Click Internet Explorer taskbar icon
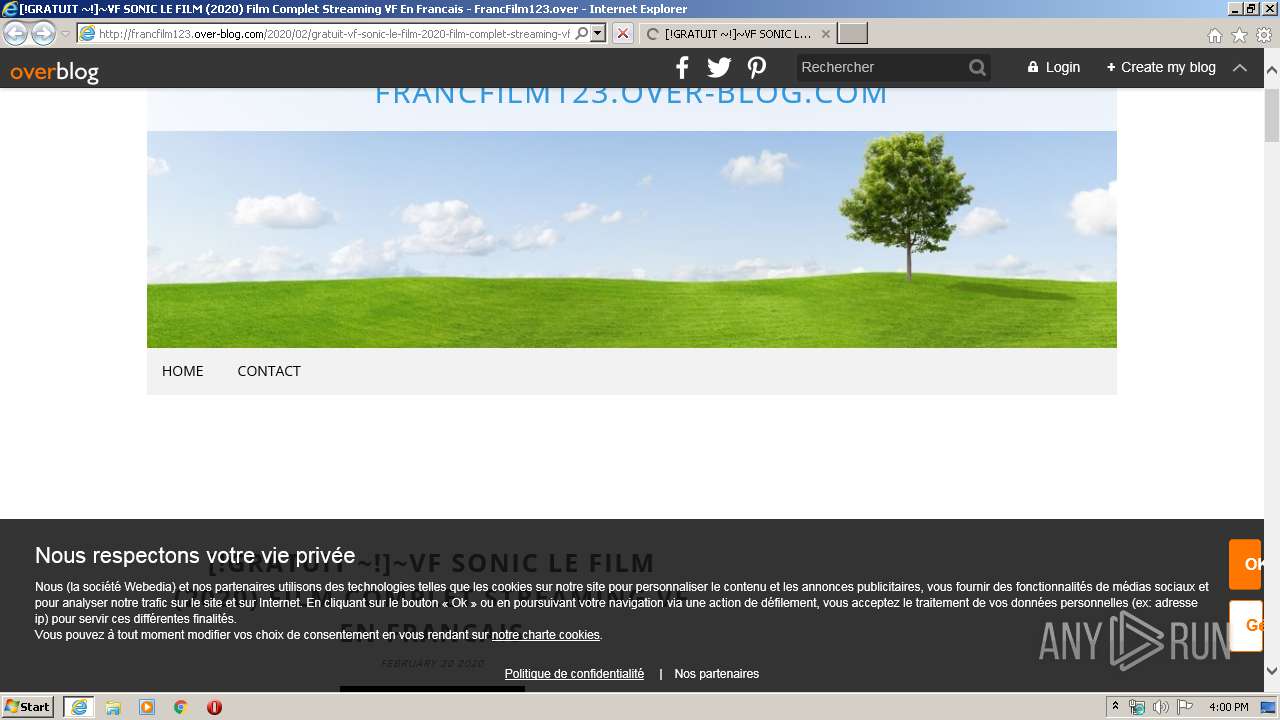This screenshot has height=720, width=1280. [x=79, y=707]
